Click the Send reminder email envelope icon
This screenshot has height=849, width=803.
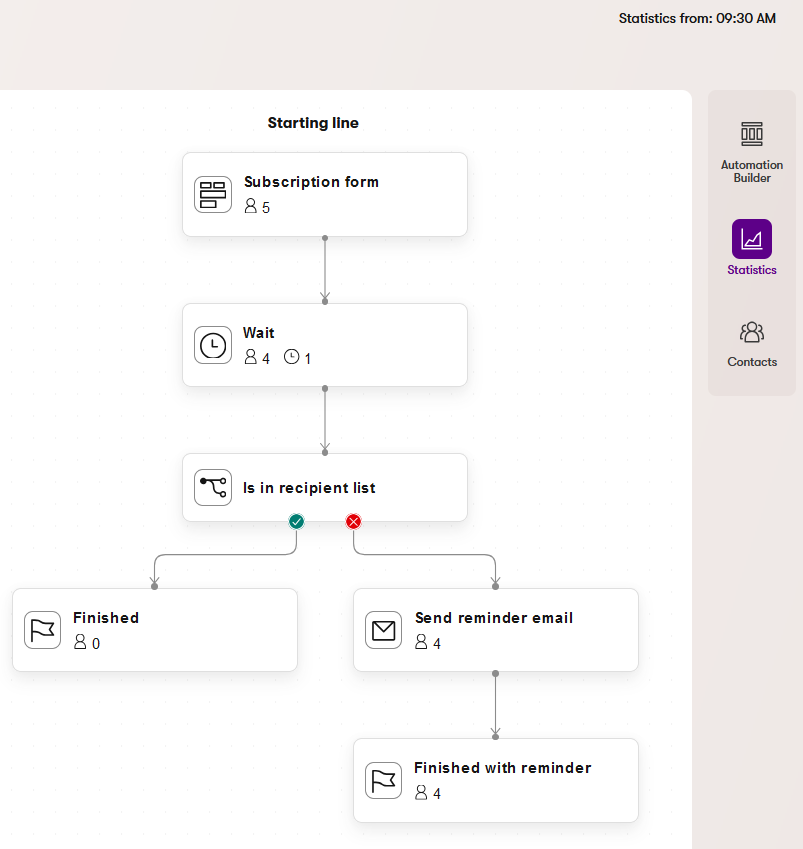(383, 630)
